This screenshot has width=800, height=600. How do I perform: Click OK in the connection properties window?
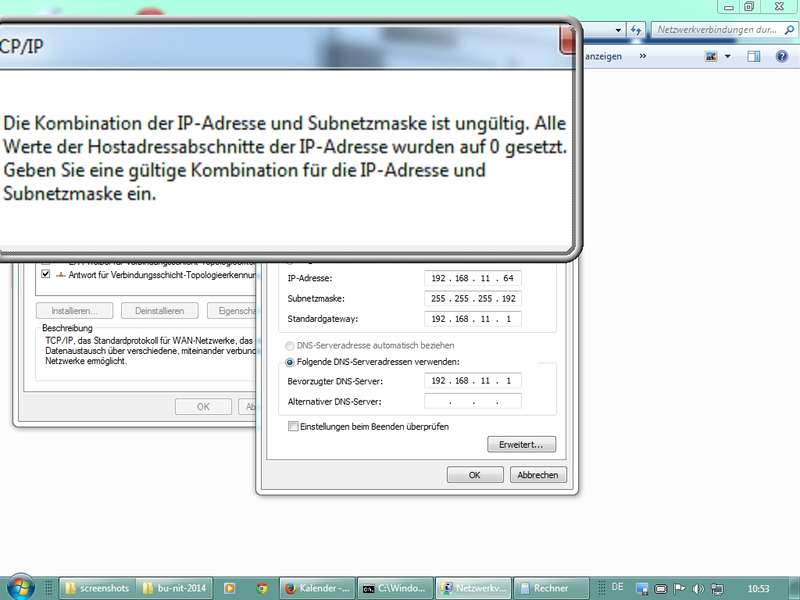[x=203, y=407]
